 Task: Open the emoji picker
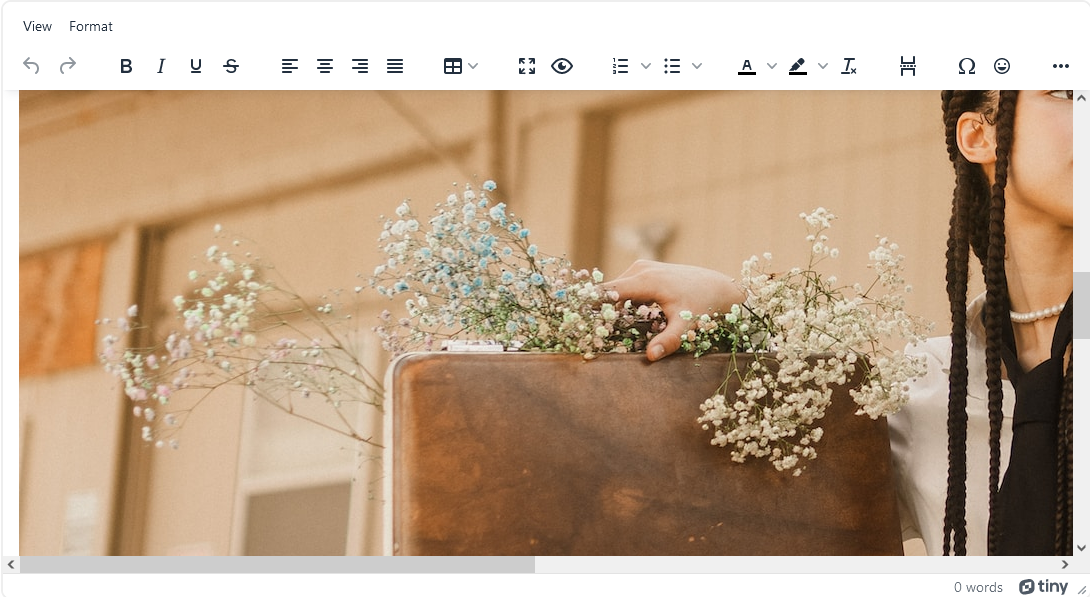[x=1002, y=66]
